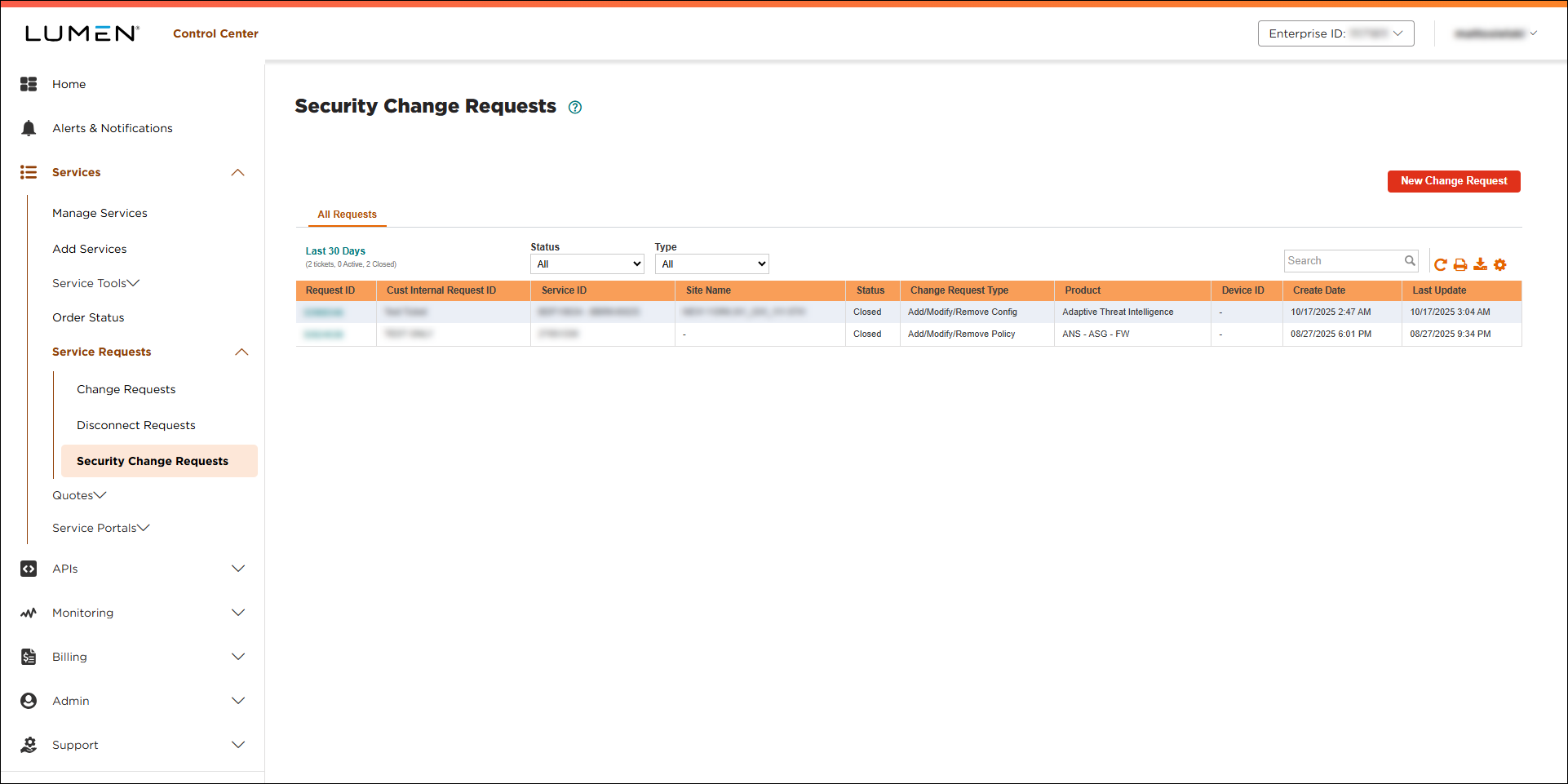
Task: Click inside the Search input field
Action: tap(1338, 260)
